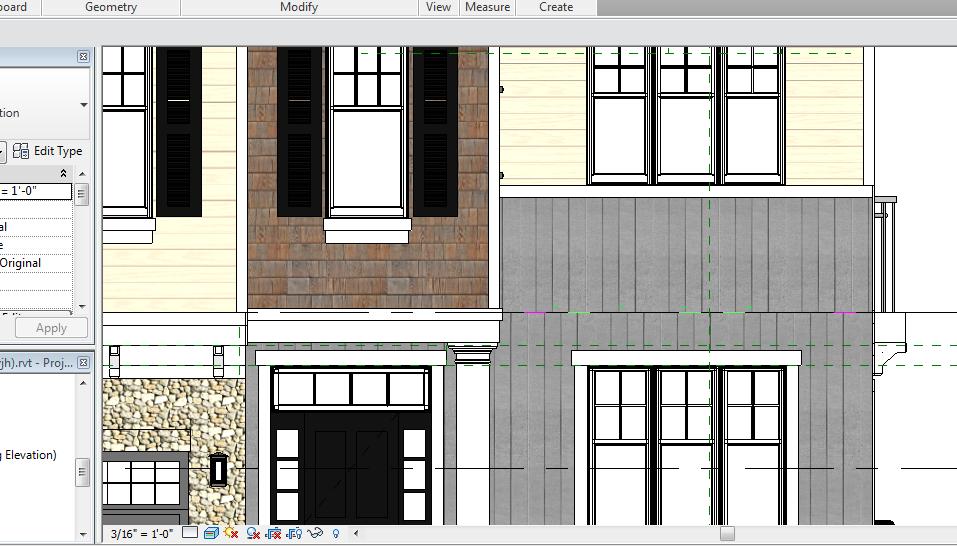Open the Modify ribbon panel label
Viewport: 957px width, 546px height.
tap(299, 7)
